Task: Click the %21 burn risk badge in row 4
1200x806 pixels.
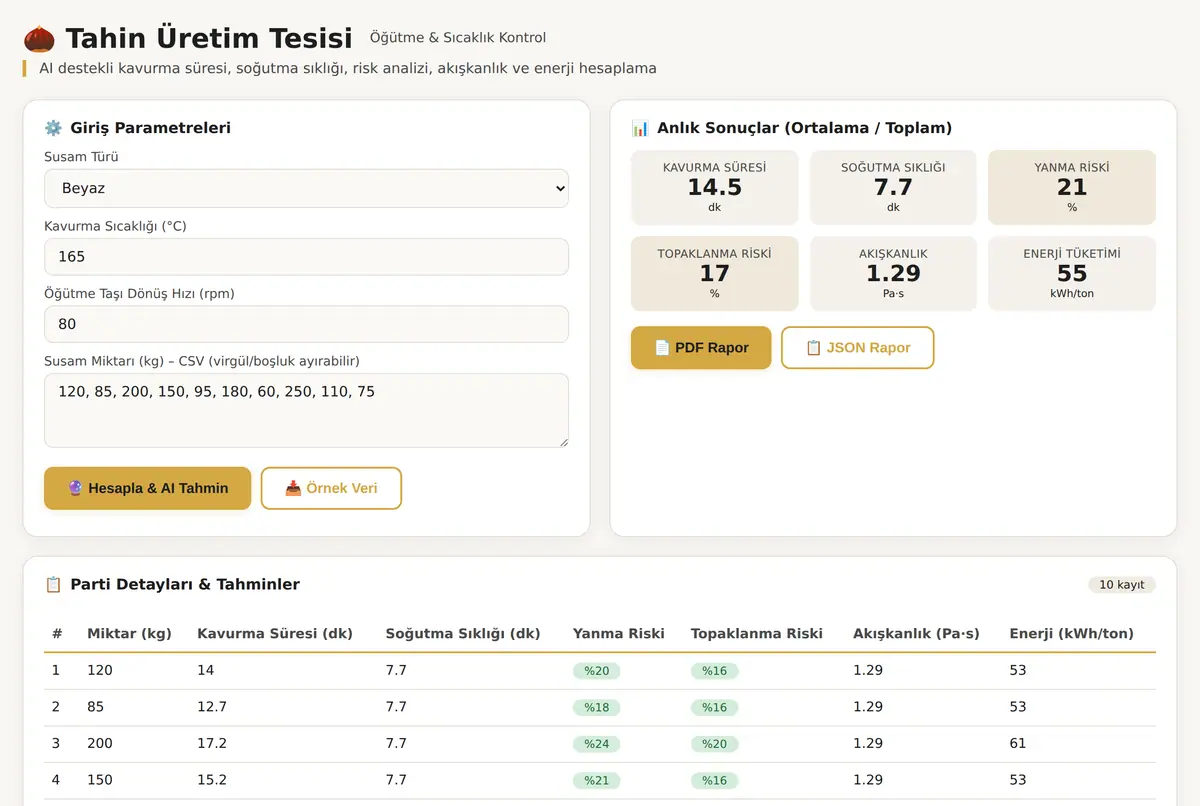Action: [597, 780]
